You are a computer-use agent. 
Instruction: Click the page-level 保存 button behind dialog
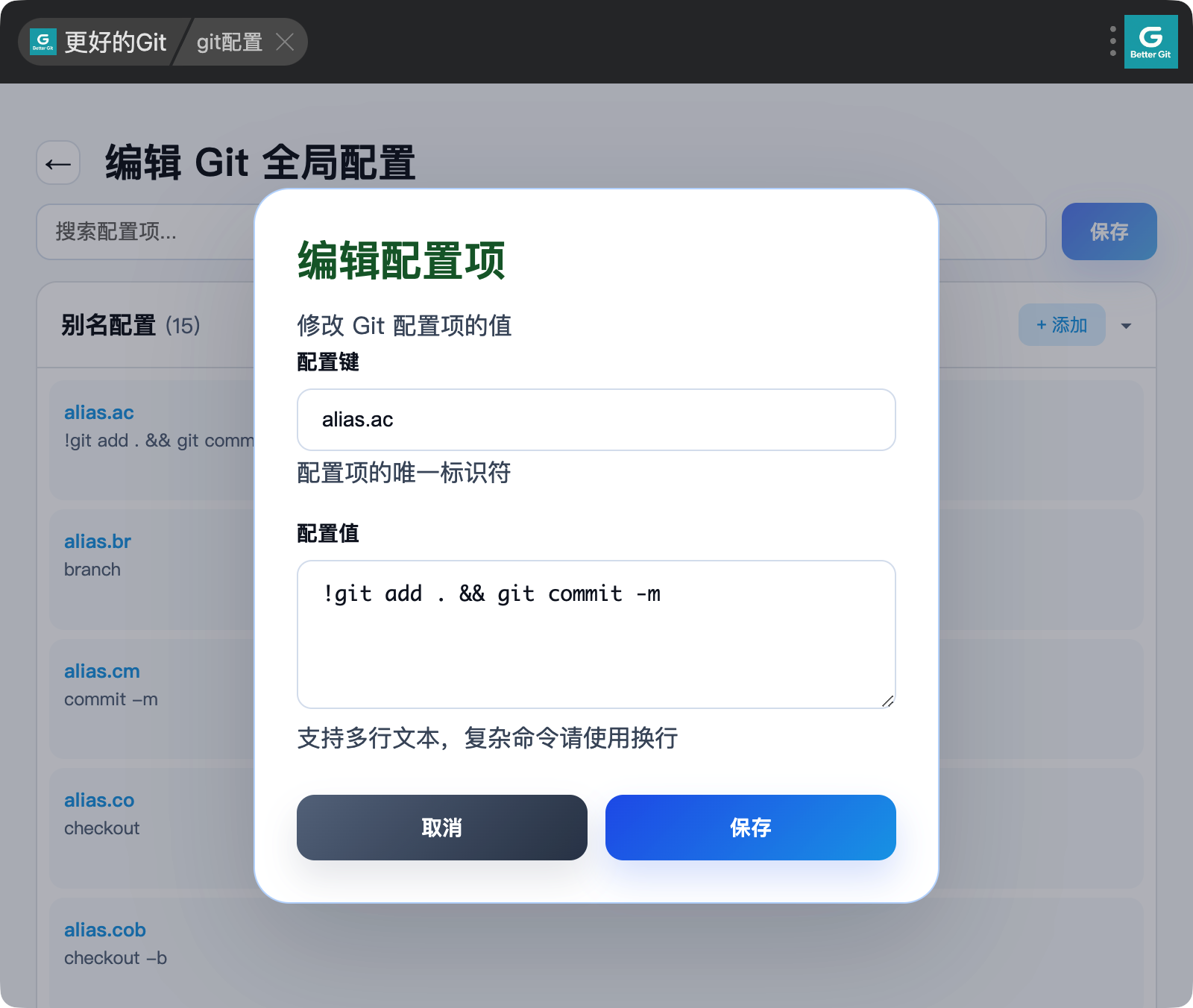pos(1109,232)
